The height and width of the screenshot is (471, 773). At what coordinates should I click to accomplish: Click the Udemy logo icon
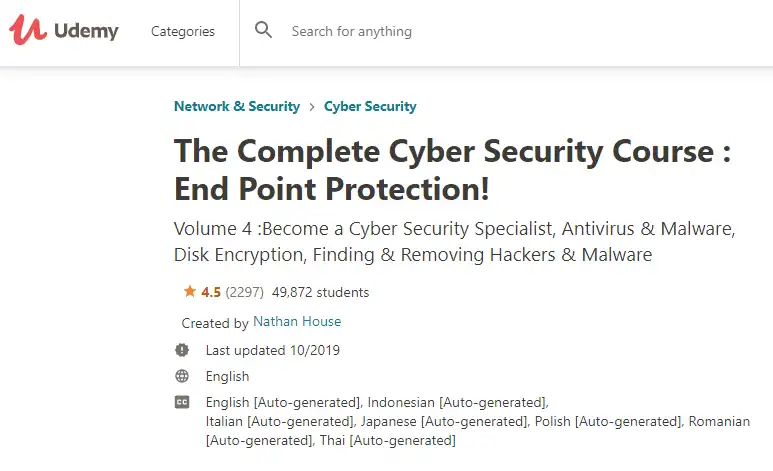[x=27, y=31]
